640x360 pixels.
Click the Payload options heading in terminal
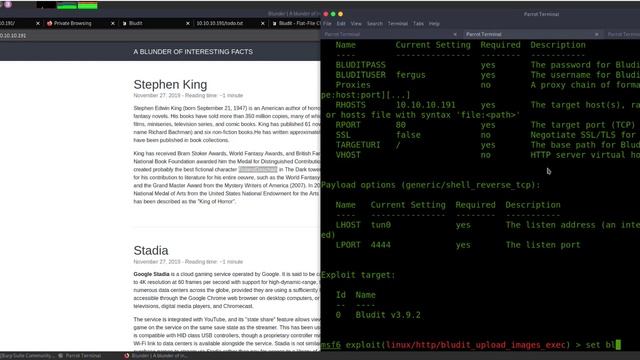[x=431, y=185]
